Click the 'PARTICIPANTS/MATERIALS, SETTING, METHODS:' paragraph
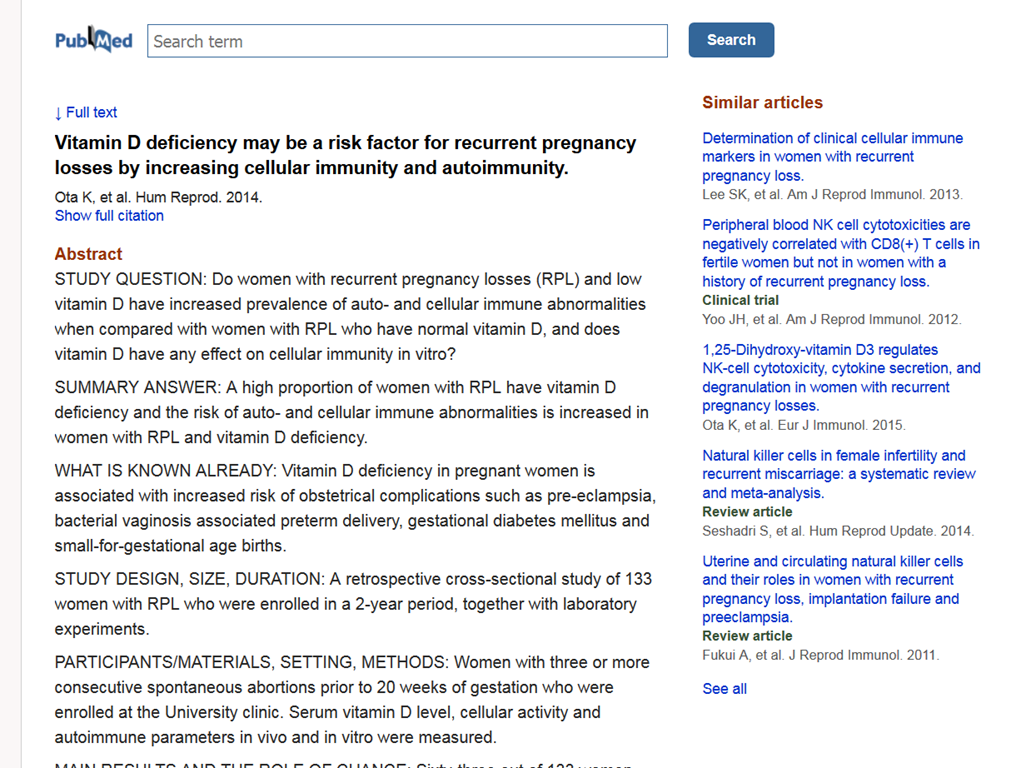 coord(352,700)
